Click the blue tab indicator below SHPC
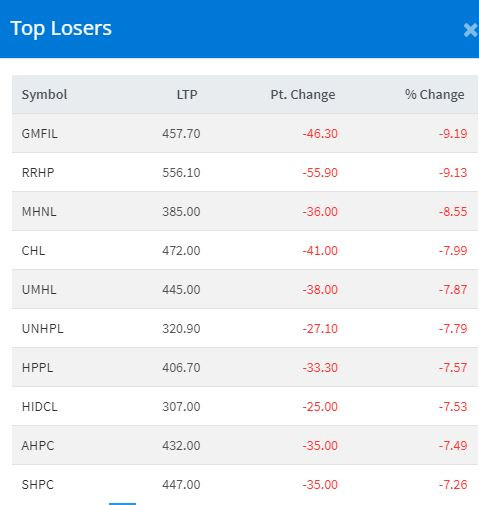The height and width of the screenshot is (505, 479). point(122,504)
